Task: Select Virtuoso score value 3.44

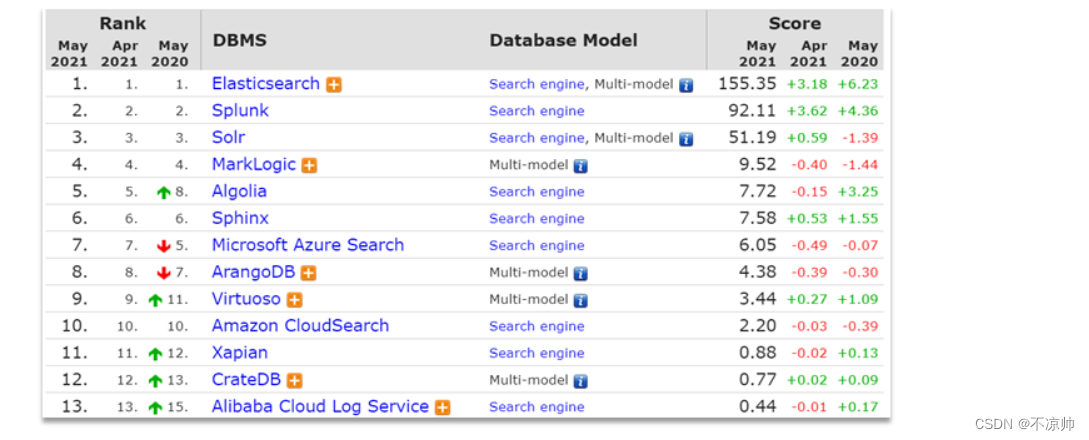Action: pyautogui.click(x=758, y=299)
